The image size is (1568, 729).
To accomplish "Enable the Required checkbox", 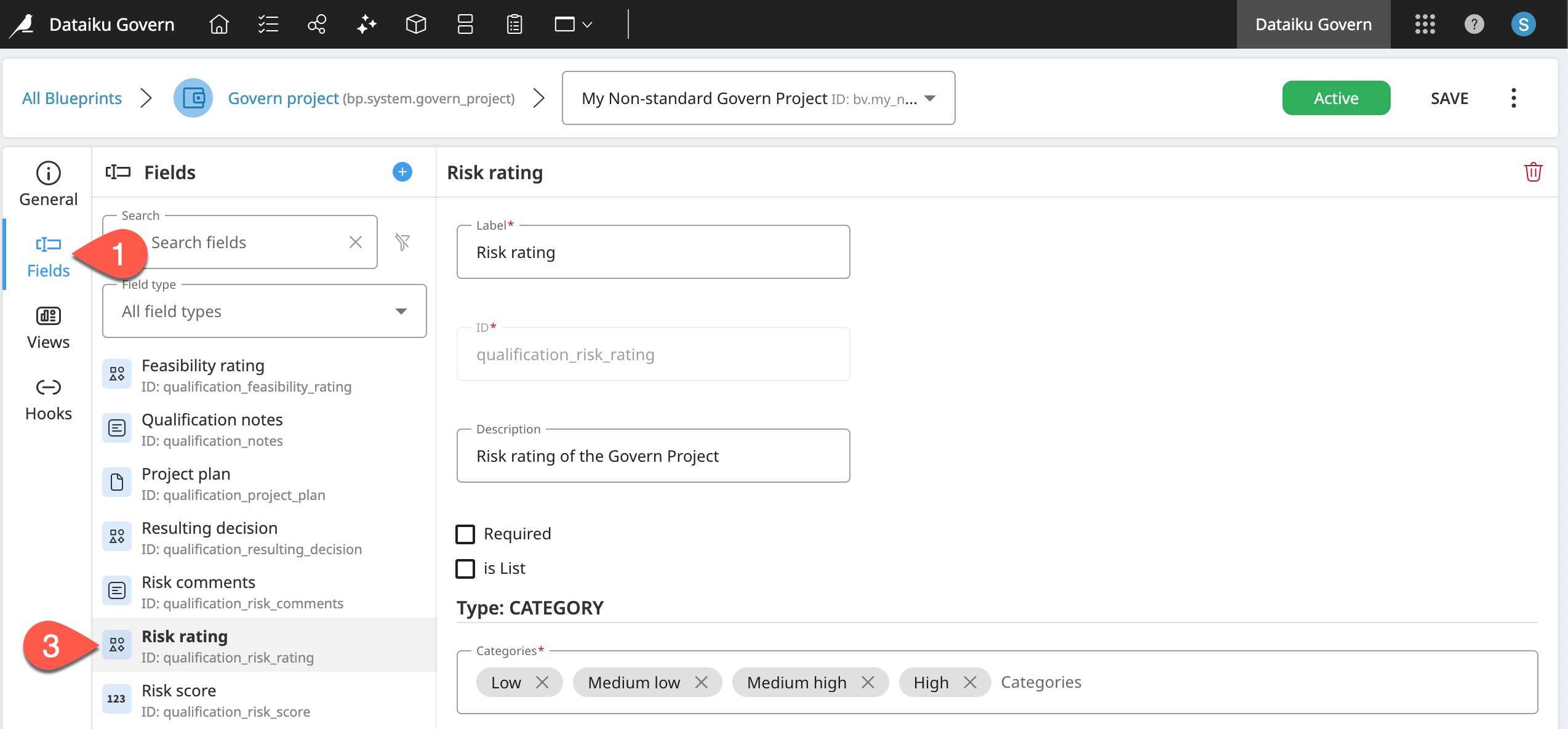I will click(x=465, y=534).
